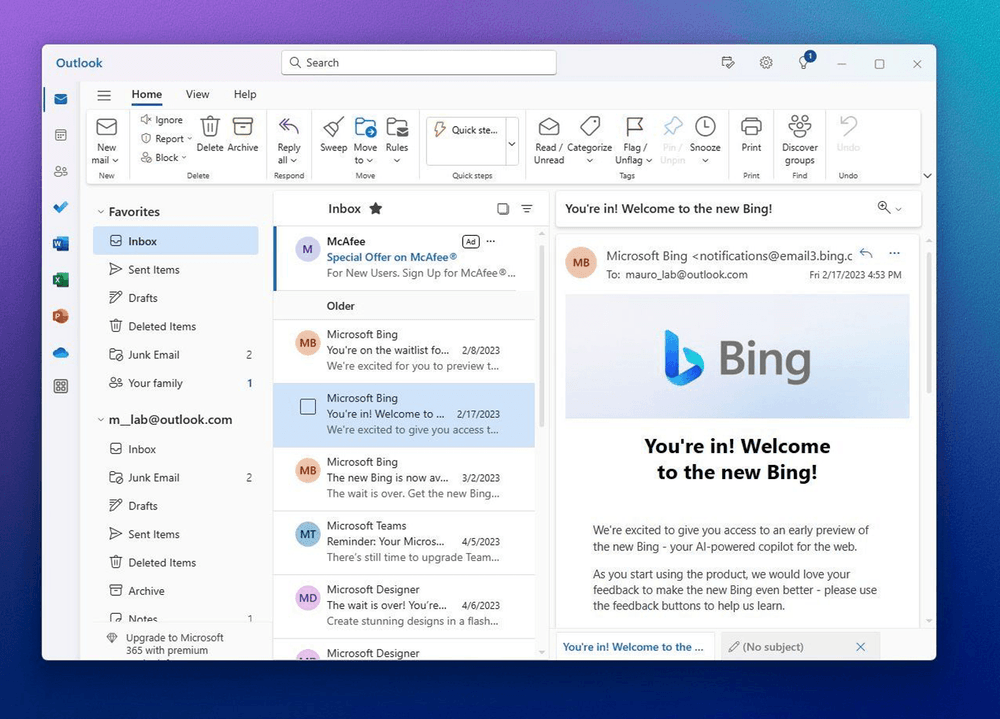Click Discover groups icon

click(799, 128)
